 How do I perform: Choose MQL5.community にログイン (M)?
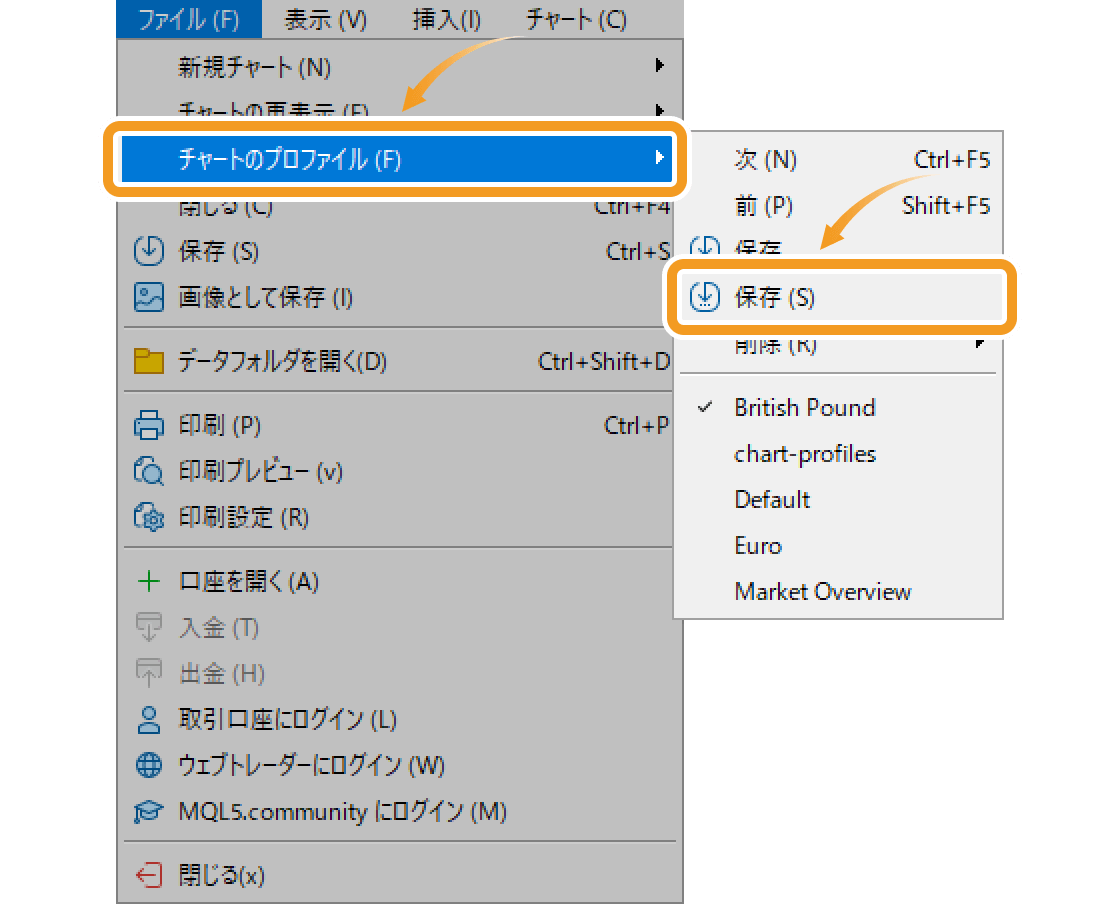click(399, 811)
